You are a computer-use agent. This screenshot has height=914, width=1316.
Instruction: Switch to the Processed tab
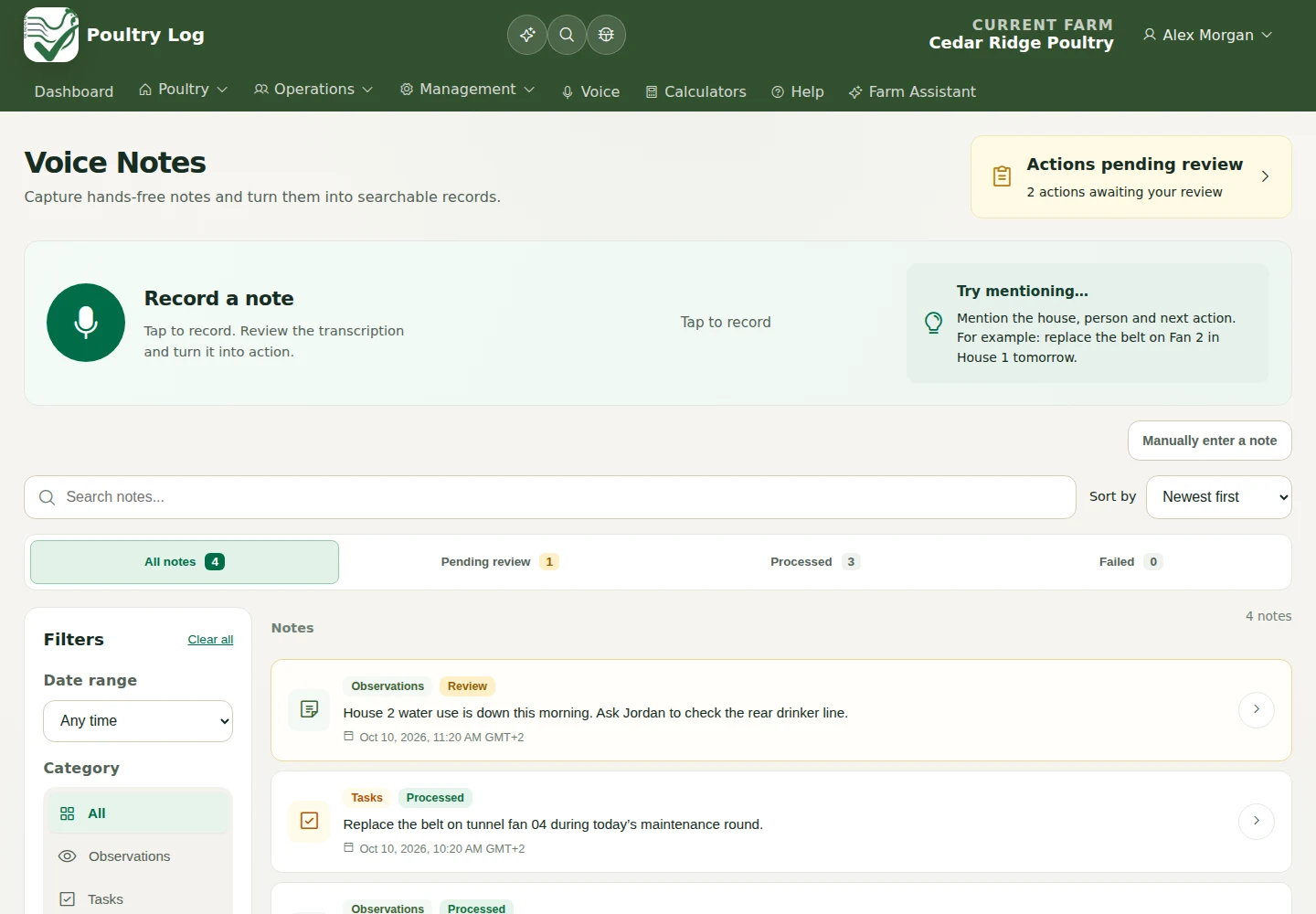click(x=815, y=562)
